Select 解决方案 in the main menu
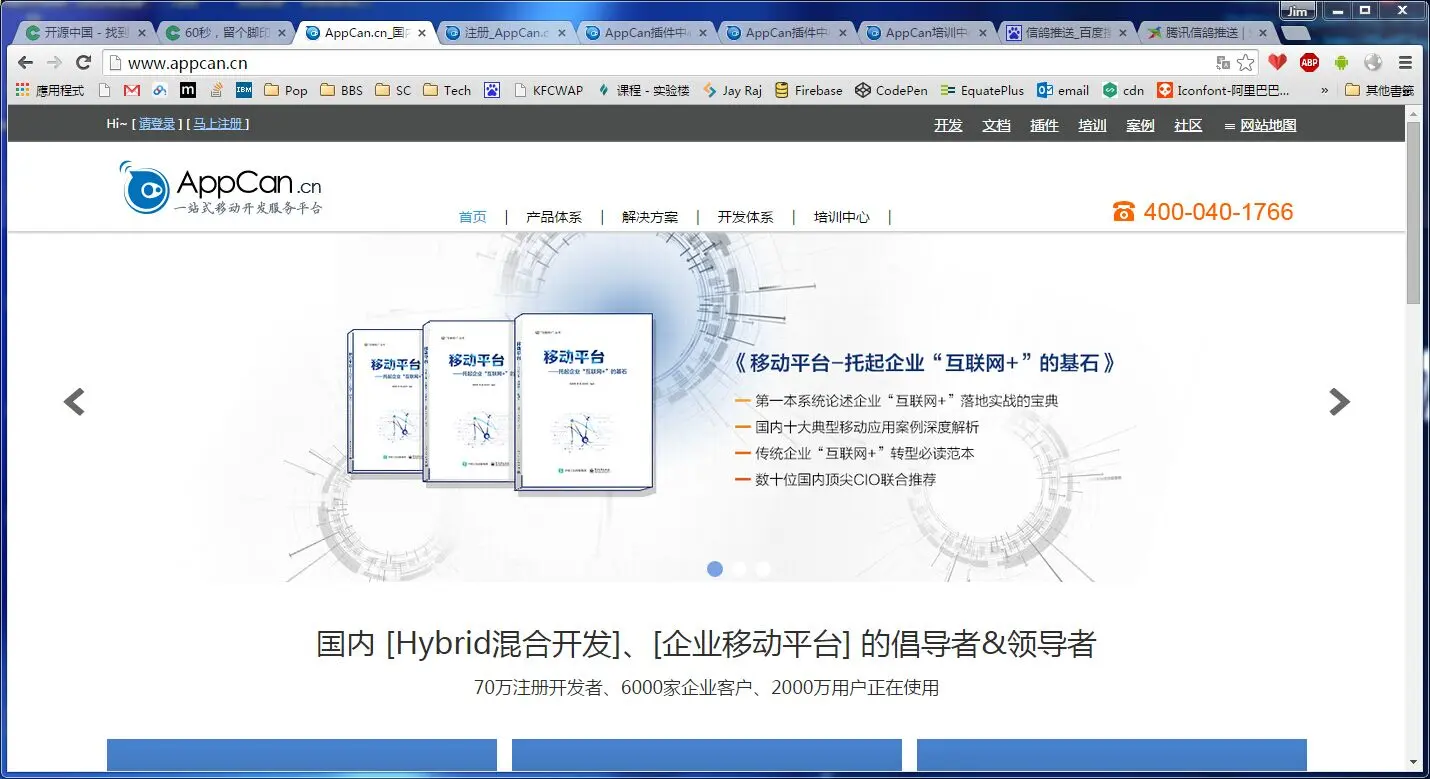The width and height of the screenshot is (1430, 779). tap(650, 217)
